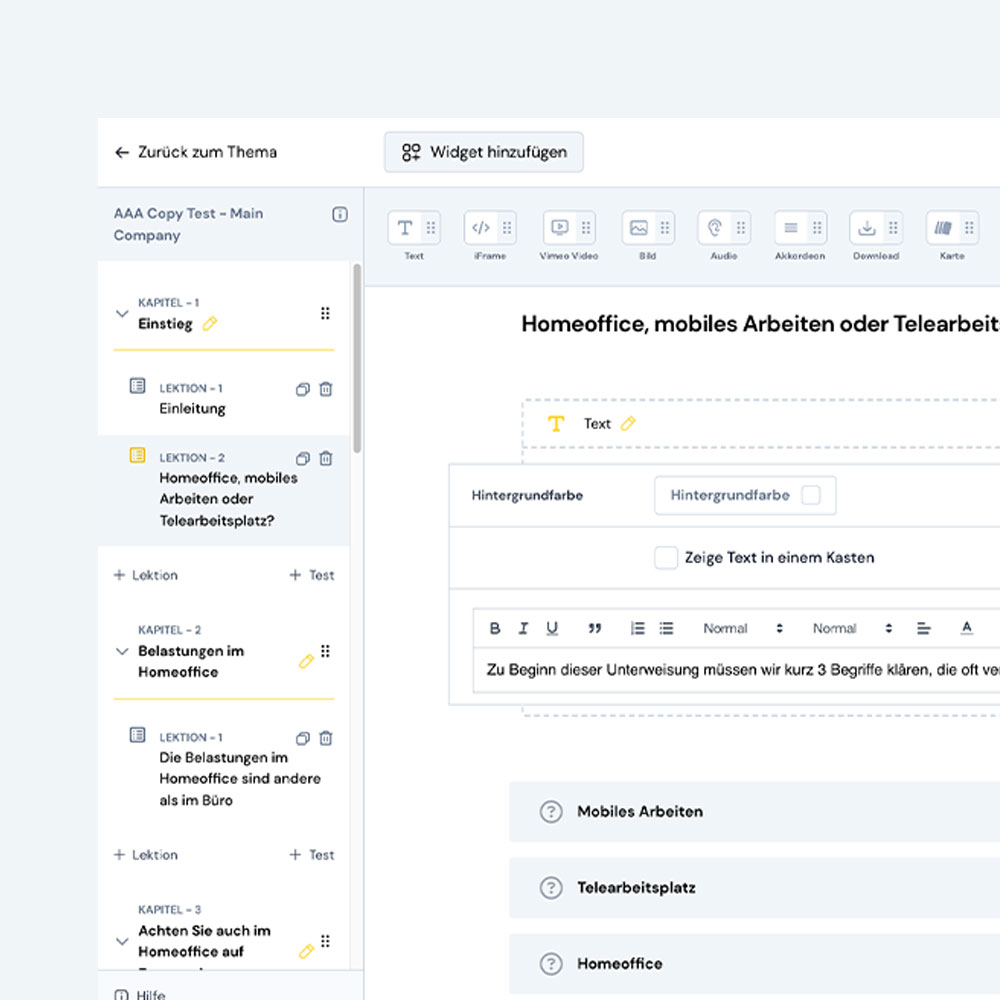This screenshot has width=1000, height=1000.
Task: Collapse the Einstieg chapter
Action: pyautogui.click(x=122, y=312)
